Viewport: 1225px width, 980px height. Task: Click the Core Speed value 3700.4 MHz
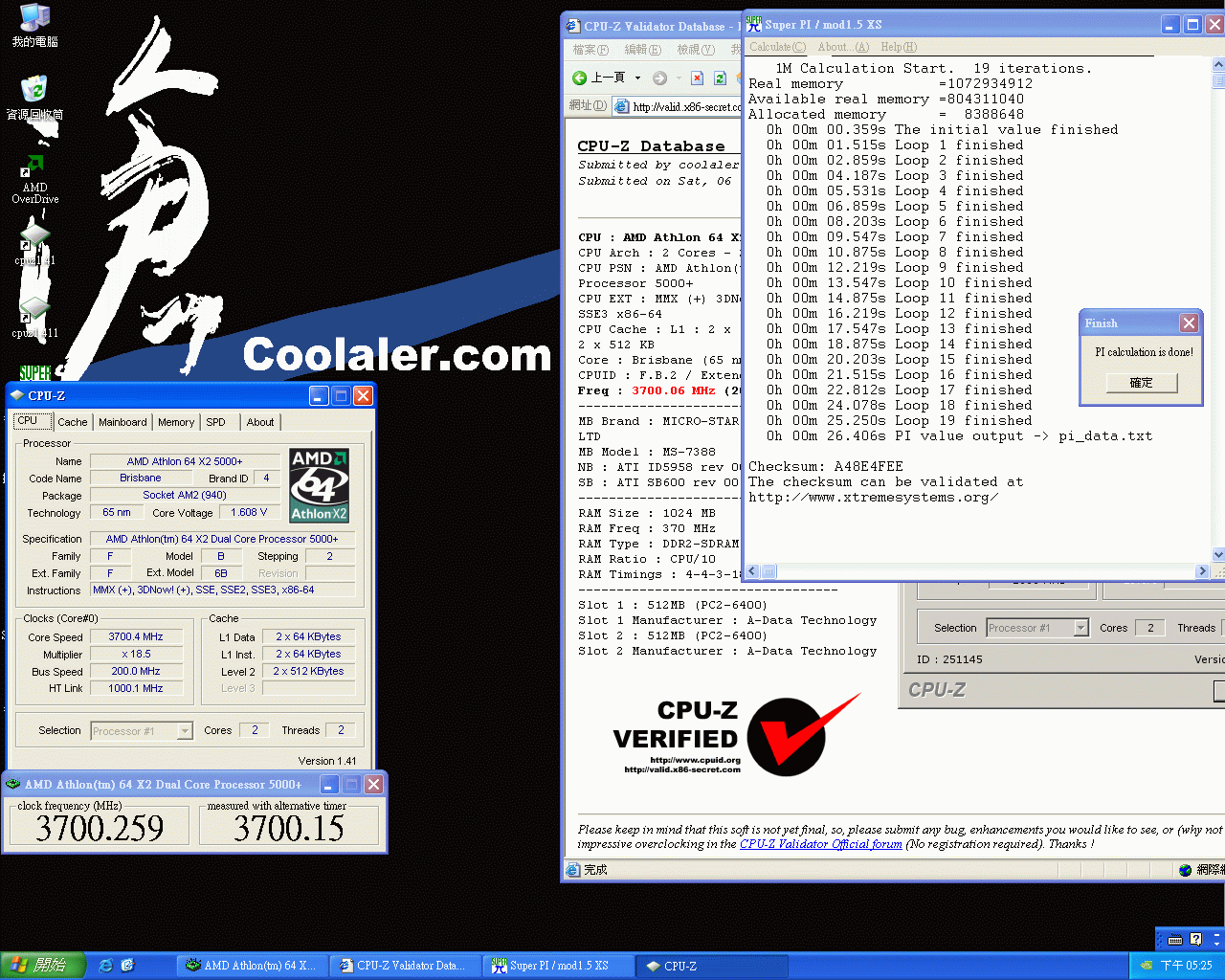(x=136, y=636)
